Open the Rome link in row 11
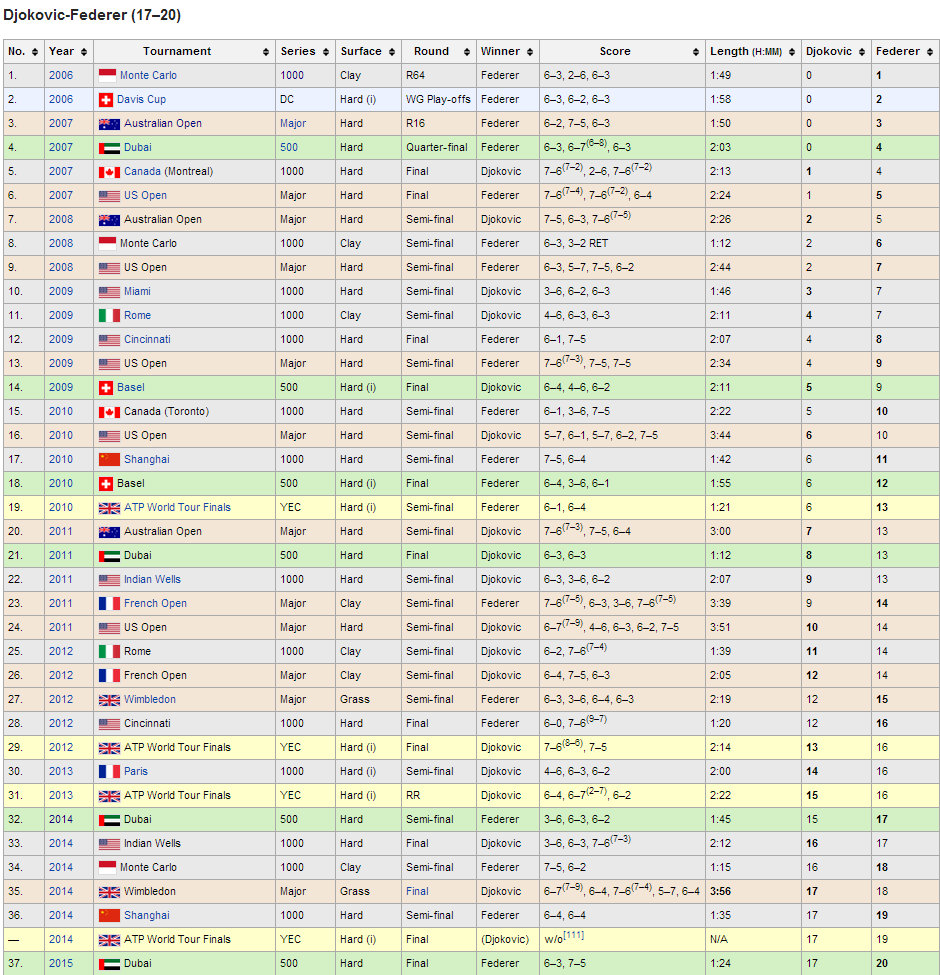940x975 pixels. 137,315
